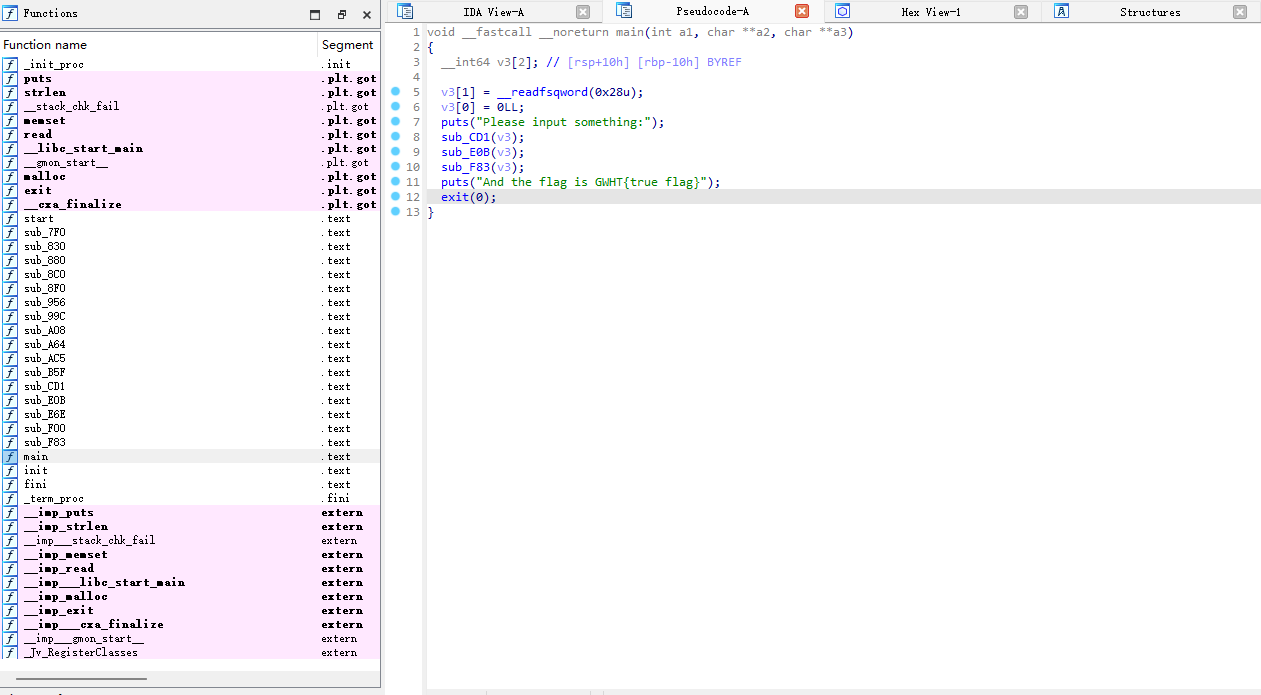Click the IDA View-A tab icon
The width and height of the screenshot is (1261, 695).
pyautogui.click(x=405, y=12)
